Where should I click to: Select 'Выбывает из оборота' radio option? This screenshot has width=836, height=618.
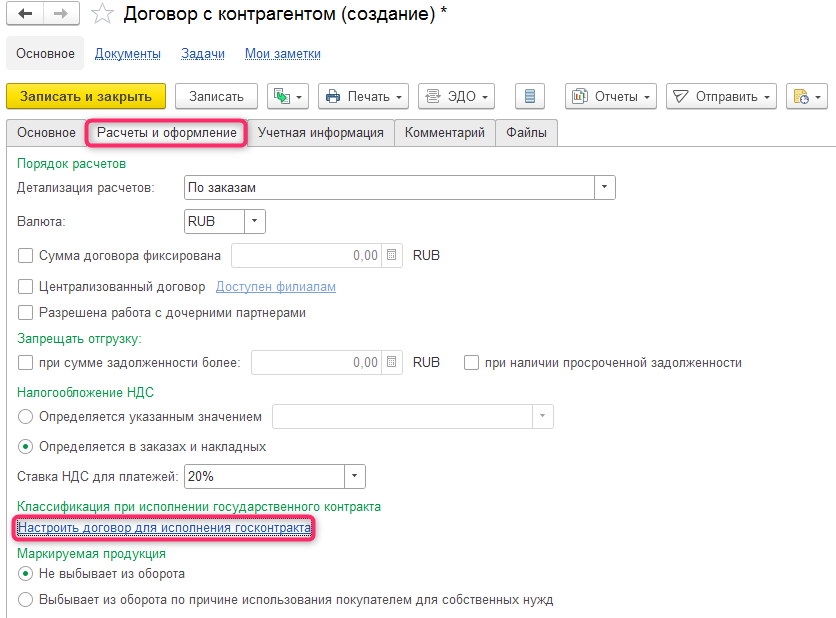[26, 600]
